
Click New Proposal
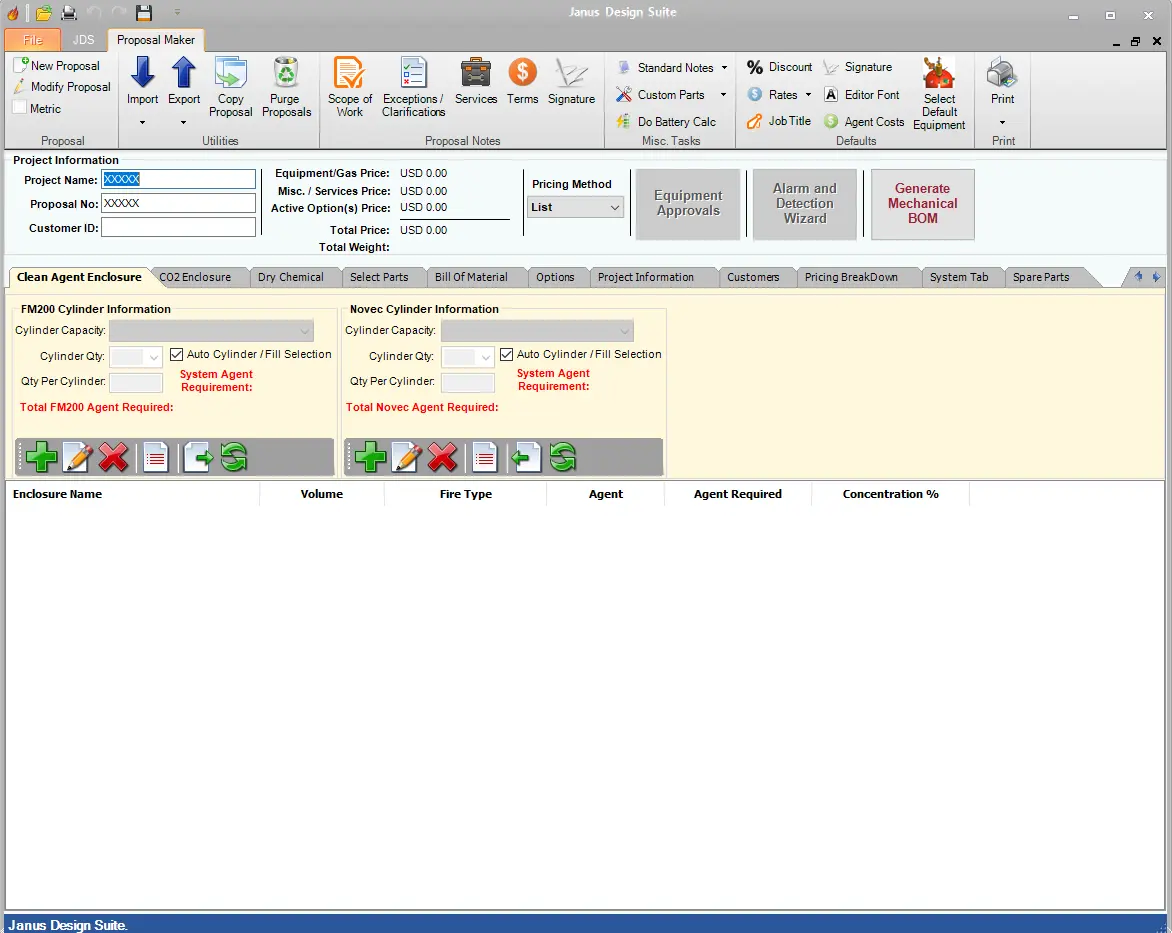tap(57, 66)
